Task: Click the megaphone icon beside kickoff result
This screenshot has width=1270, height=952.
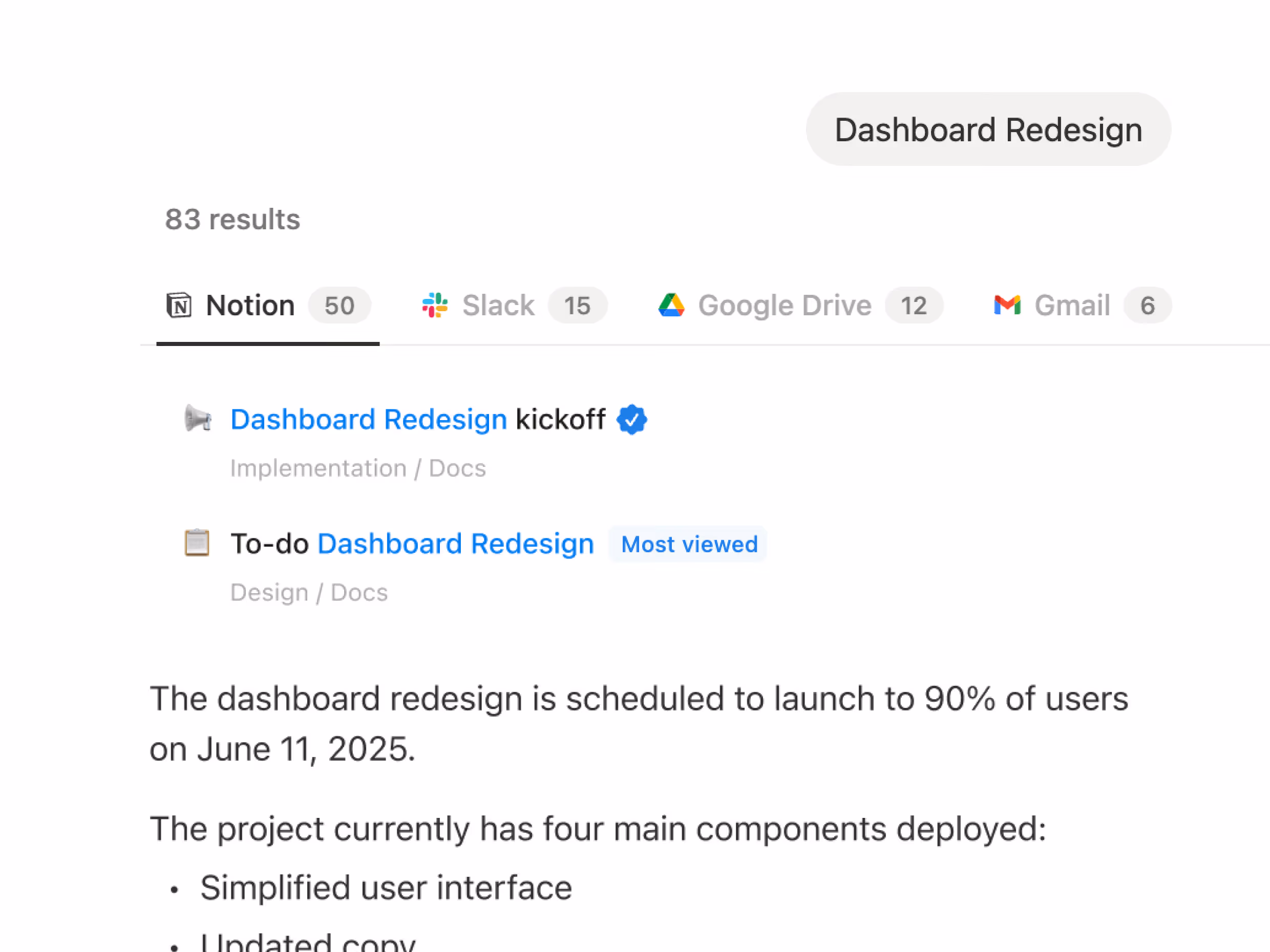Action: click(198, 418)
